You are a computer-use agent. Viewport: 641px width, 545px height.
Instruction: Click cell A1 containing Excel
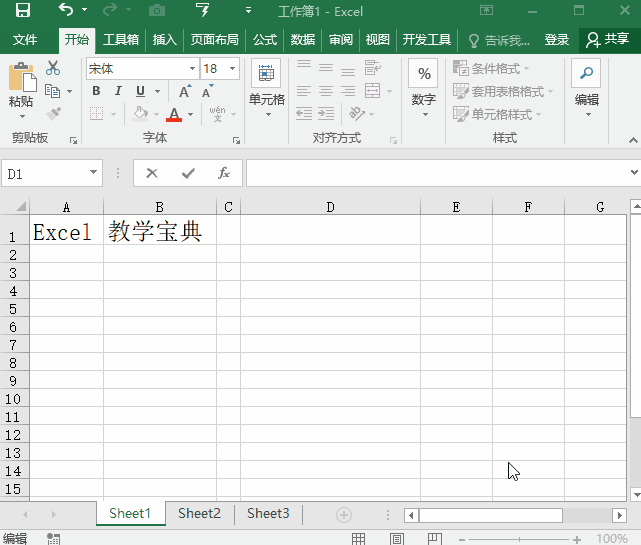click(66, 230)
